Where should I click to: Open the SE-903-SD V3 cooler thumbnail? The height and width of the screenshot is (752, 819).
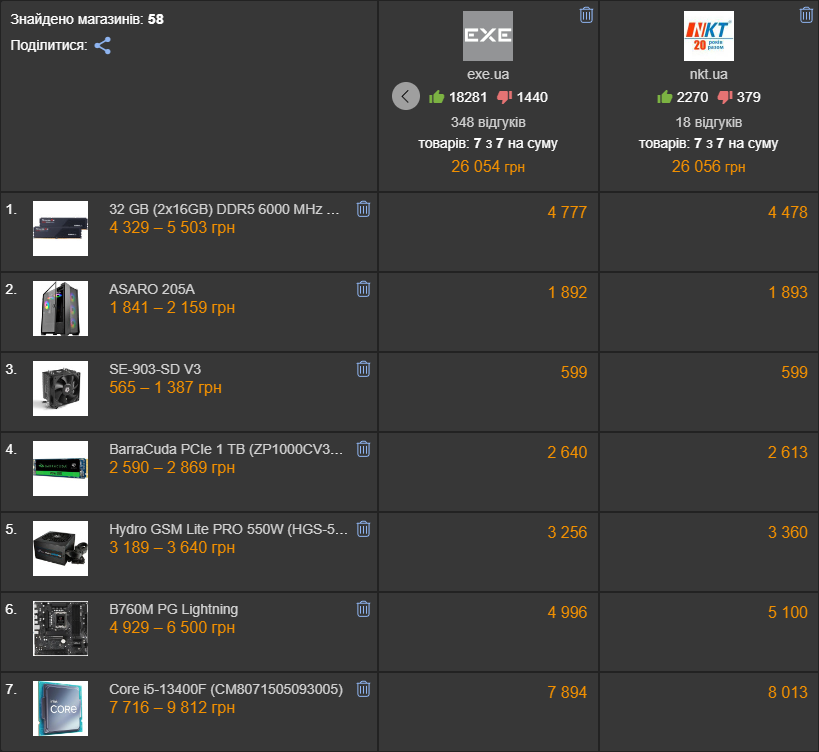61,389
